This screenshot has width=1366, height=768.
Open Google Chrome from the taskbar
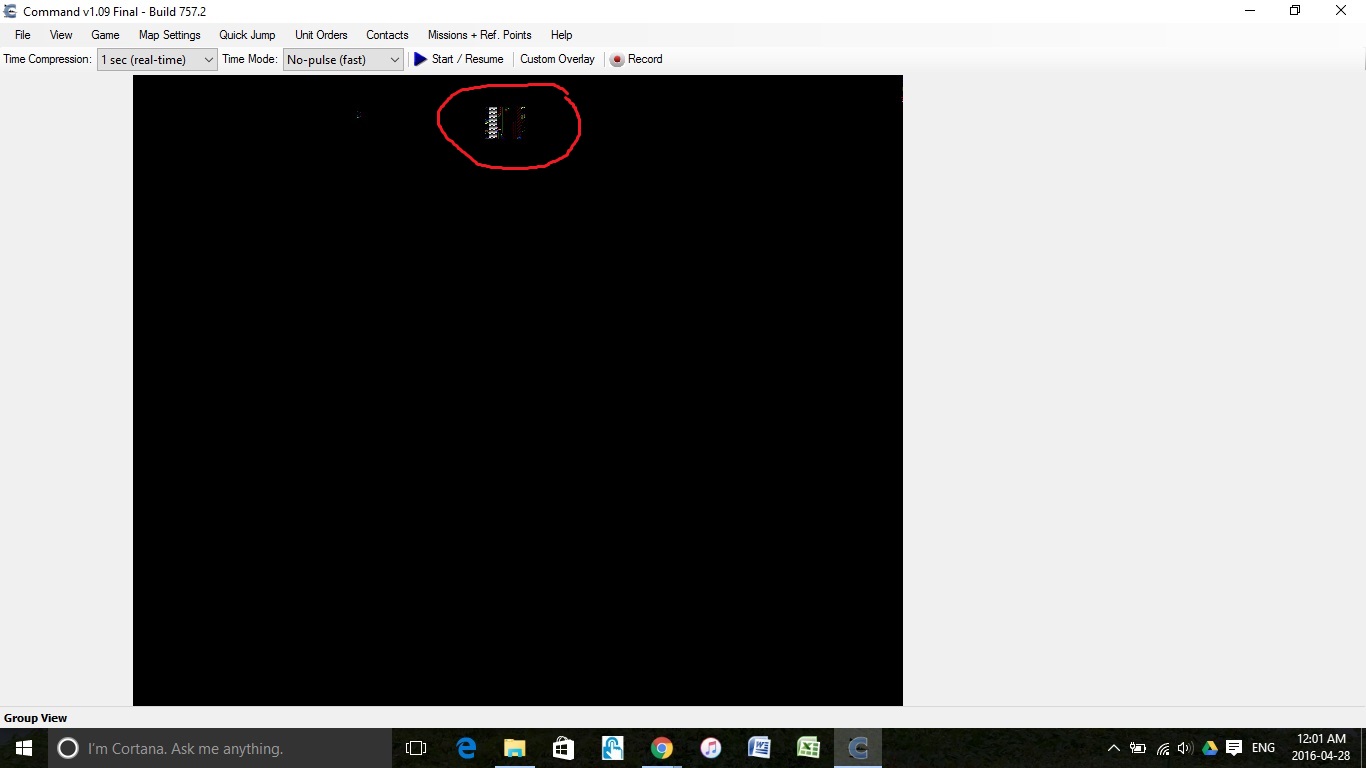[x=661, y=748]
